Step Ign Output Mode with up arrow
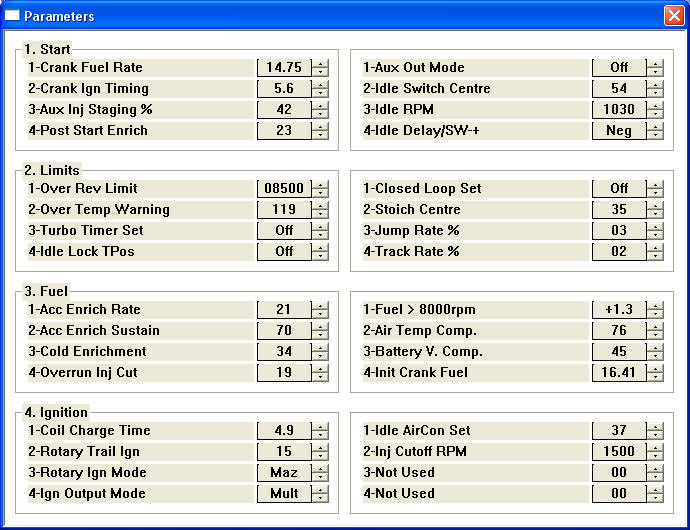This screenshot has width=690, height=530. [x=320, y=490]
